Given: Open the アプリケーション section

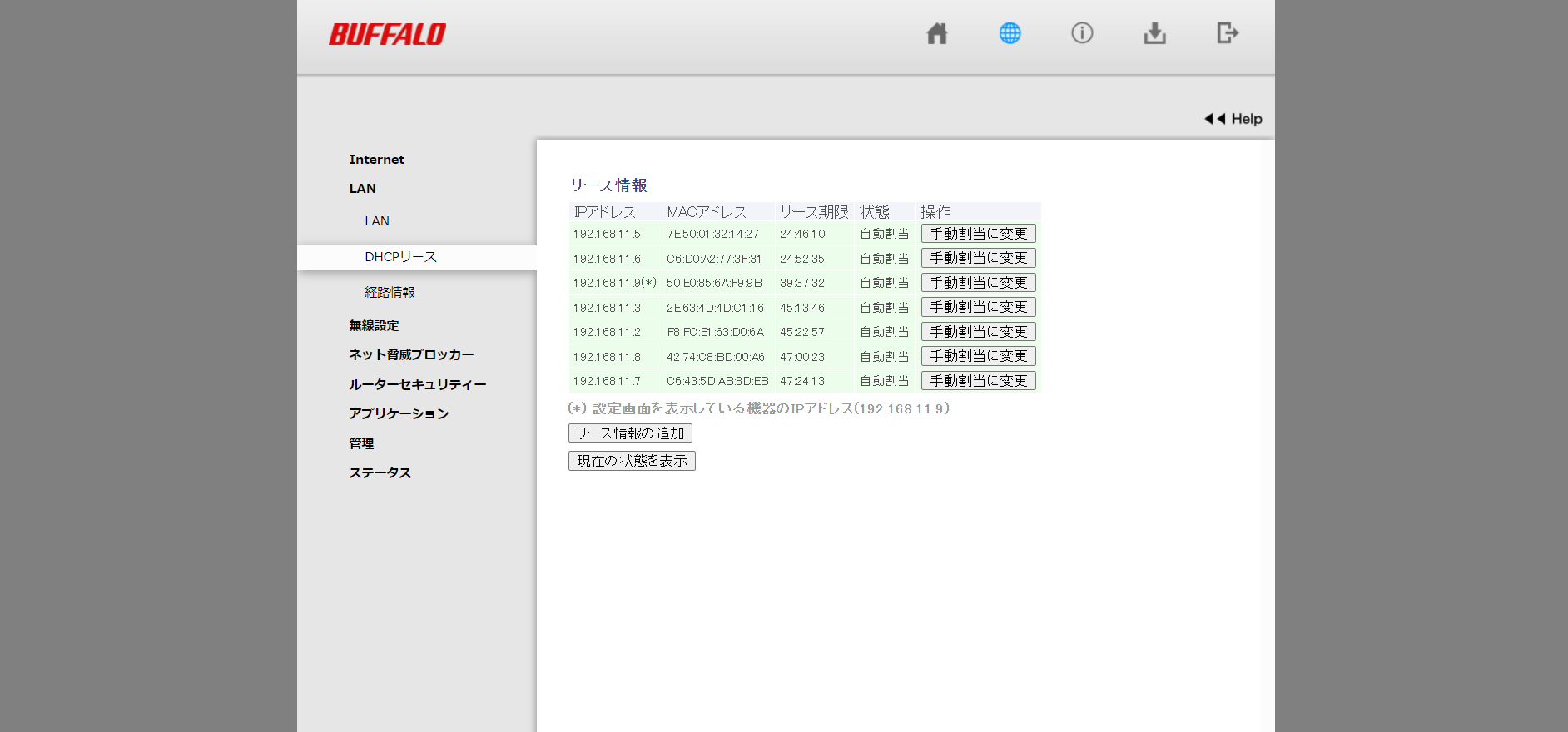Looking at the screenshot, I should pos(399,414).
